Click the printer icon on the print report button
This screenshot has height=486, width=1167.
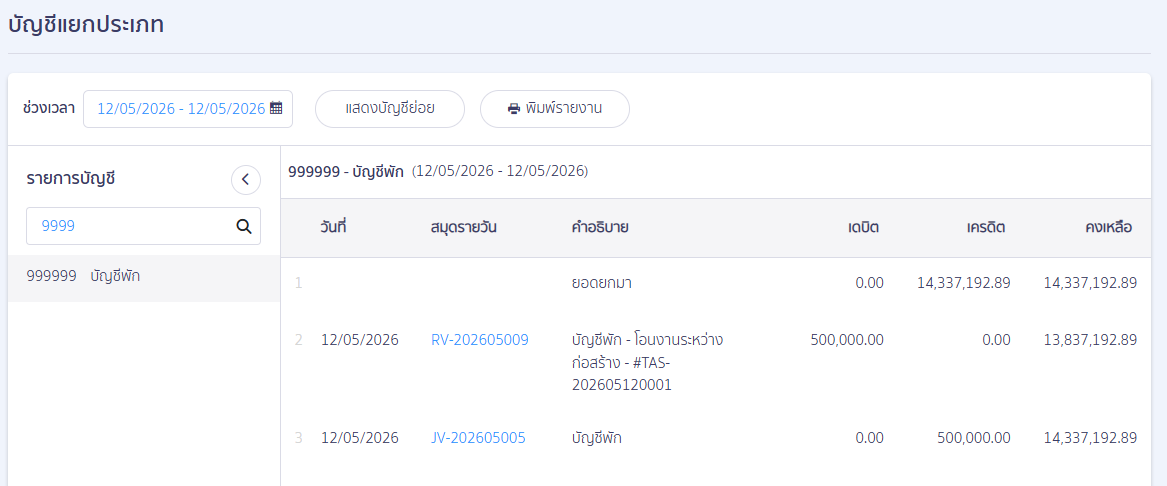click(514, 109)
